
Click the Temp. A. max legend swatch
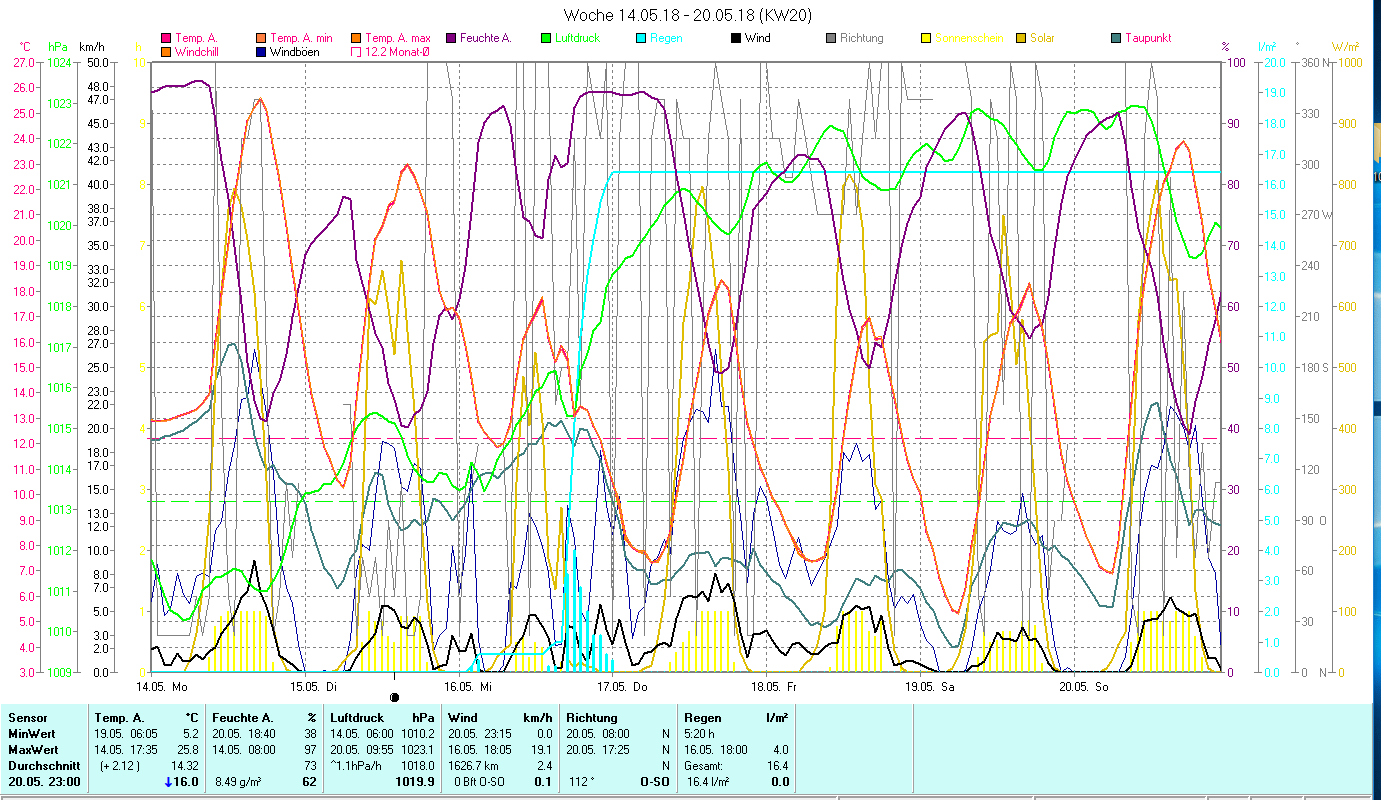click(x=355, y=38)
